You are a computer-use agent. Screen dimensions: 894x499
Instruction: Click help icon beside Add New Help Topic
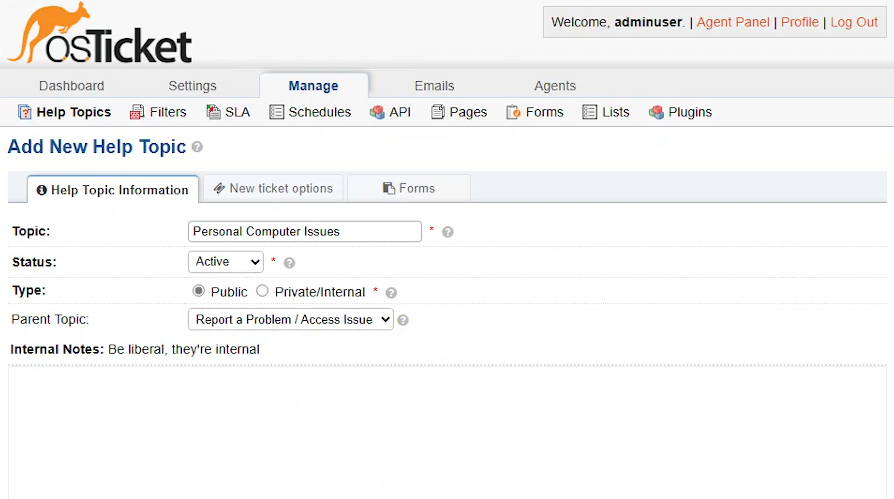pyautogui.click(x=197, y=147)
